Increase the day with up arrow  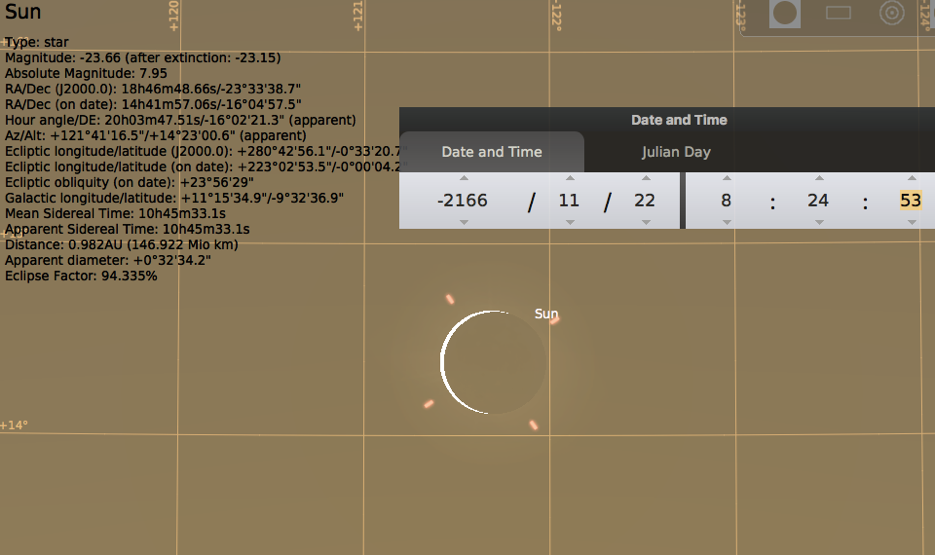645,179
